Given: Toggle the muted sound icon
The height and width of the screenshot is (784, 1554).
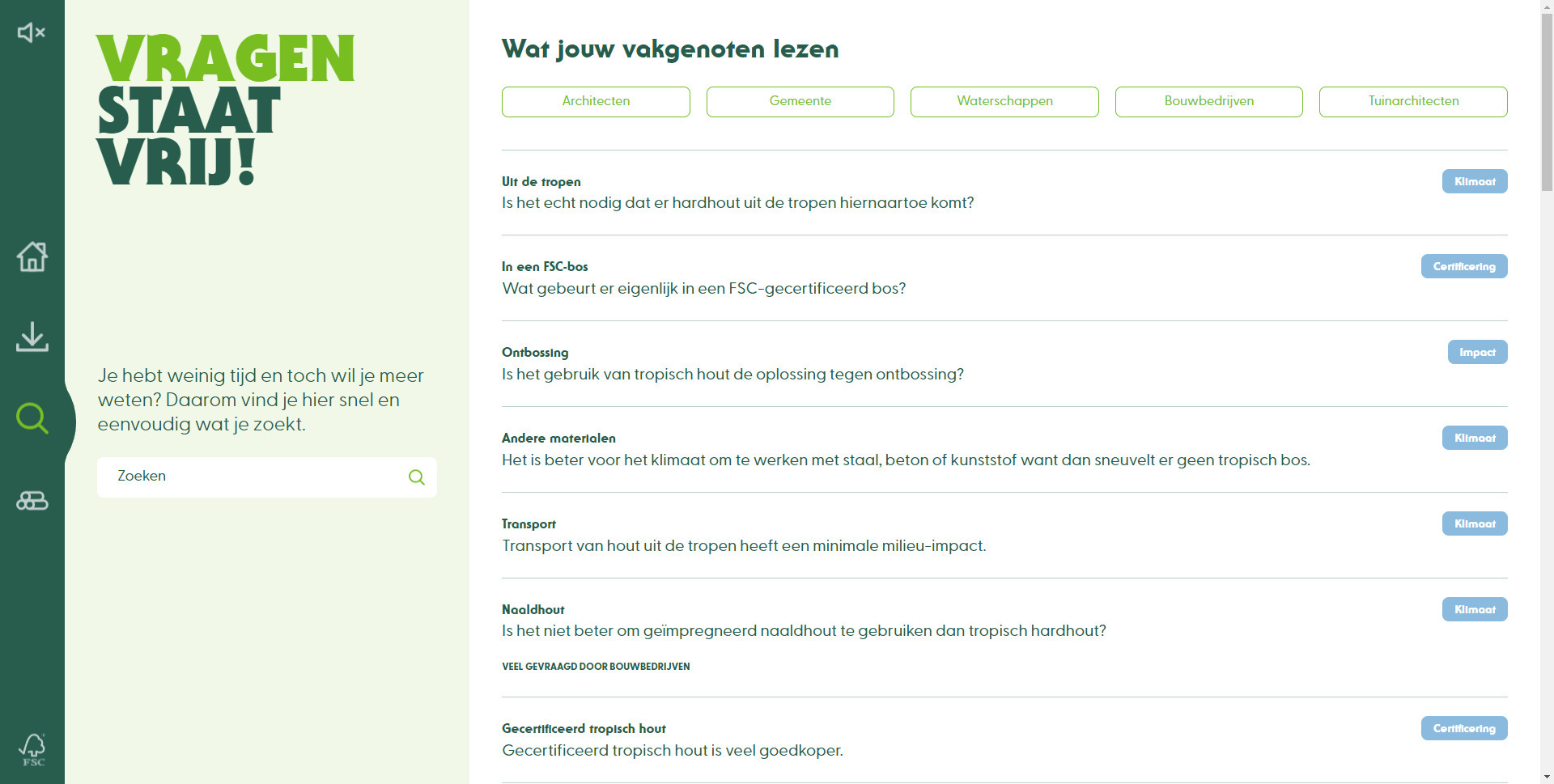Looking at the screenshot, I should 32,32.
